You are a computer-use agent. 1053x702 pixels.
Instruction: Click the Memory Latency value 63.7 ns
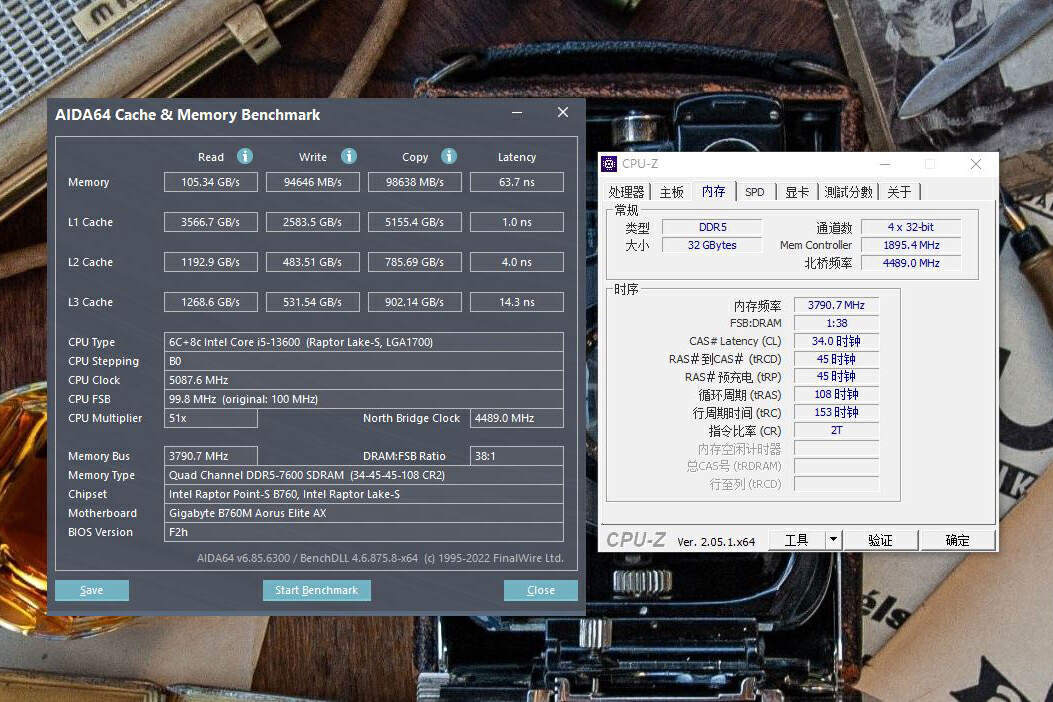coord(517,182)
